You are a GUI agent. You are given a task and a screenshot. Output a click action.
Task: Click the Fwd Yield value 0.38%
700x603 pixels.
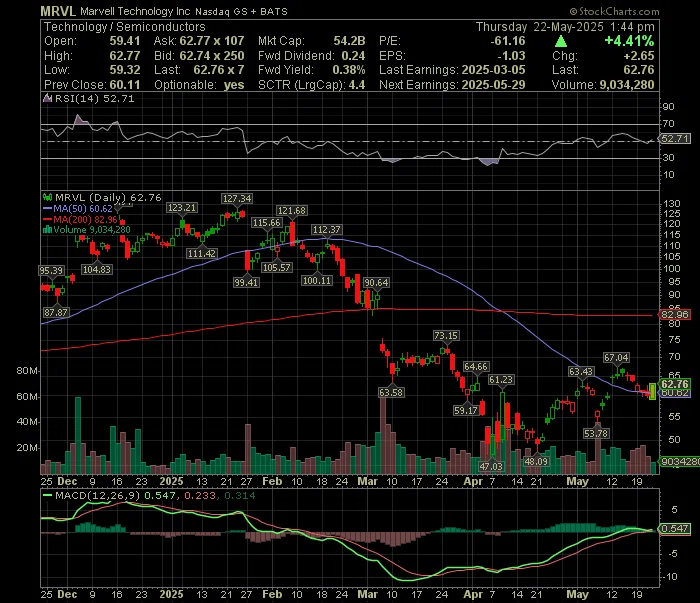click(349, 70)
